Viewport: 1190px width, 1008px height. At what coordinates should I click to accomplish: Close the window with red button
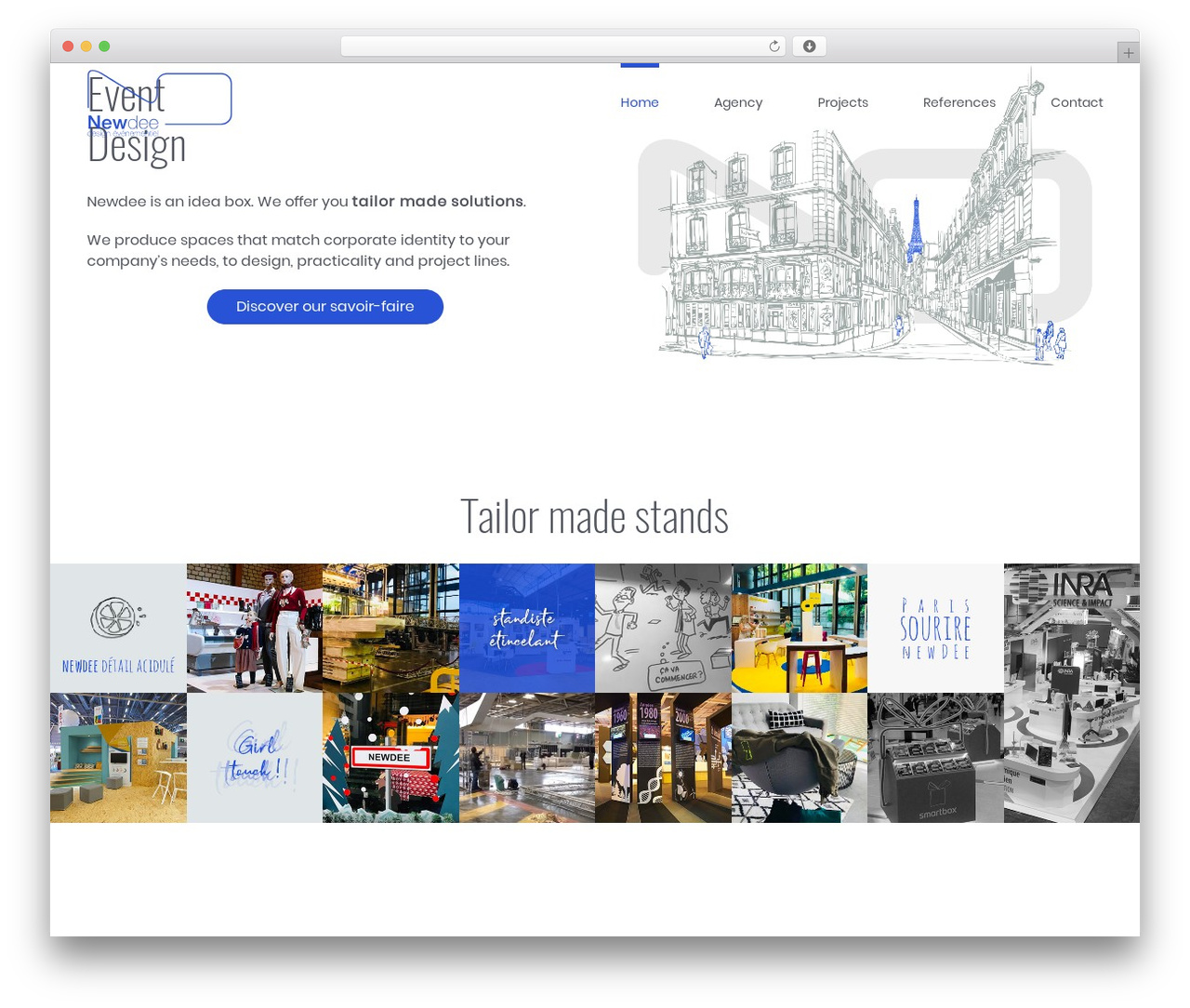(x=68, y=46)
